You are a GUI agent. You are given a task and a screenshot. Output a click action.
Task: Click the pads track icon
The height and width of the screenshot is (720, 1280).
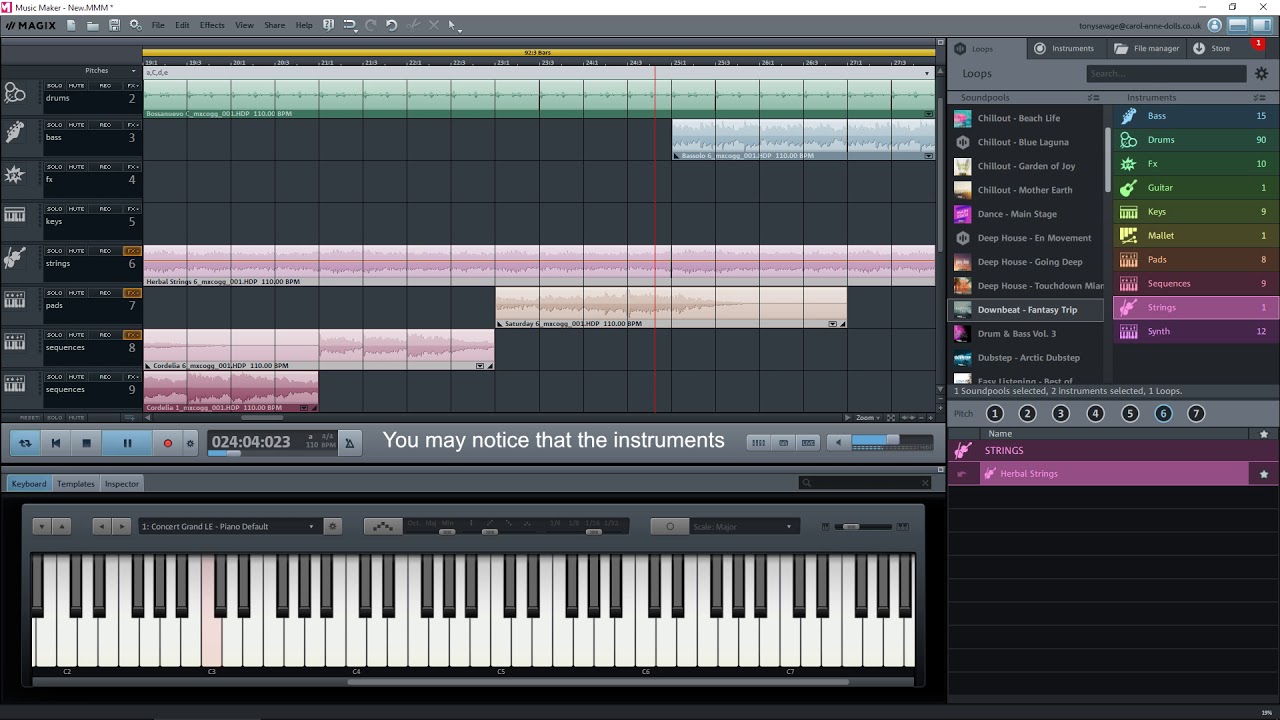(x=15, y=299)
